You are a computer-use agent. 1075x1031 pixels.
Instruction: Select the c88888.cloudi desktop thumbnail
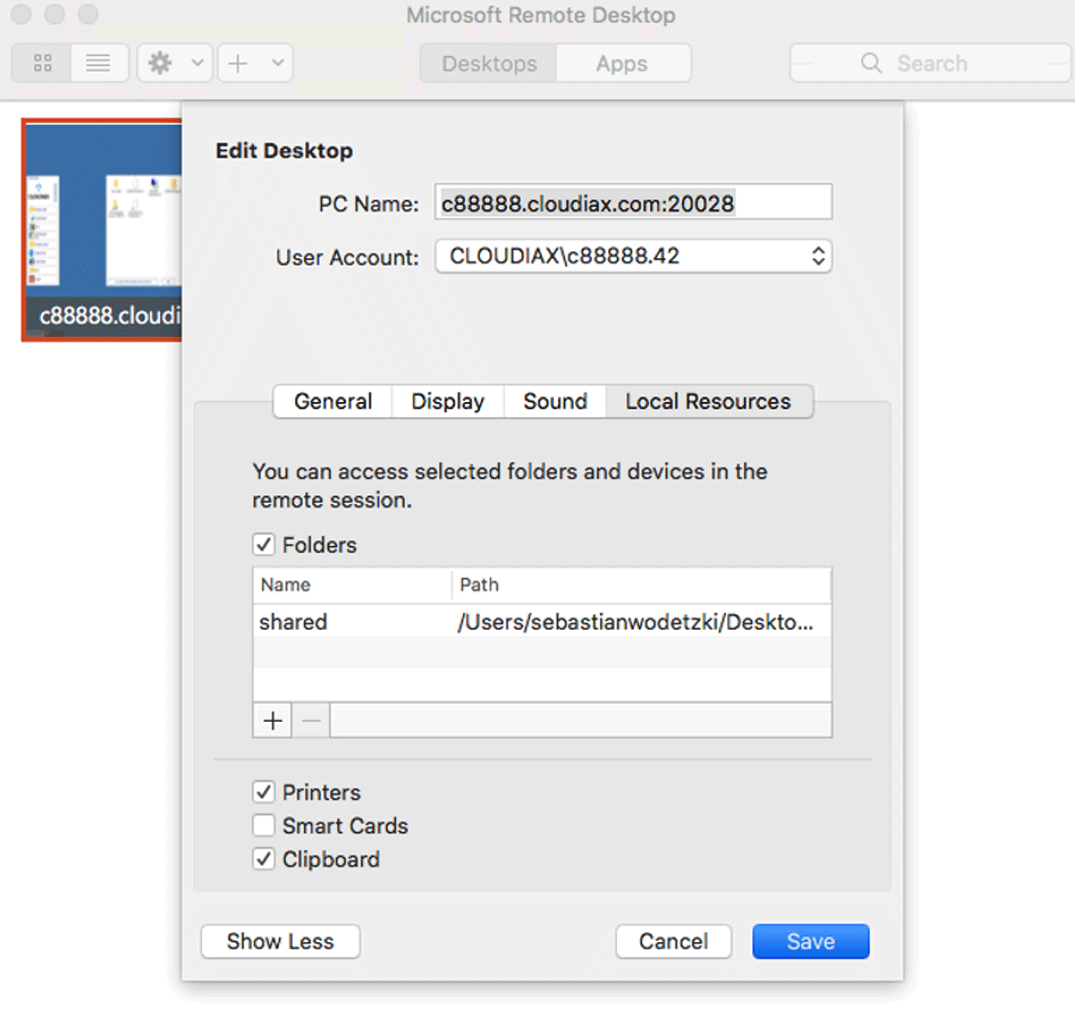click(x=101, y=230)
